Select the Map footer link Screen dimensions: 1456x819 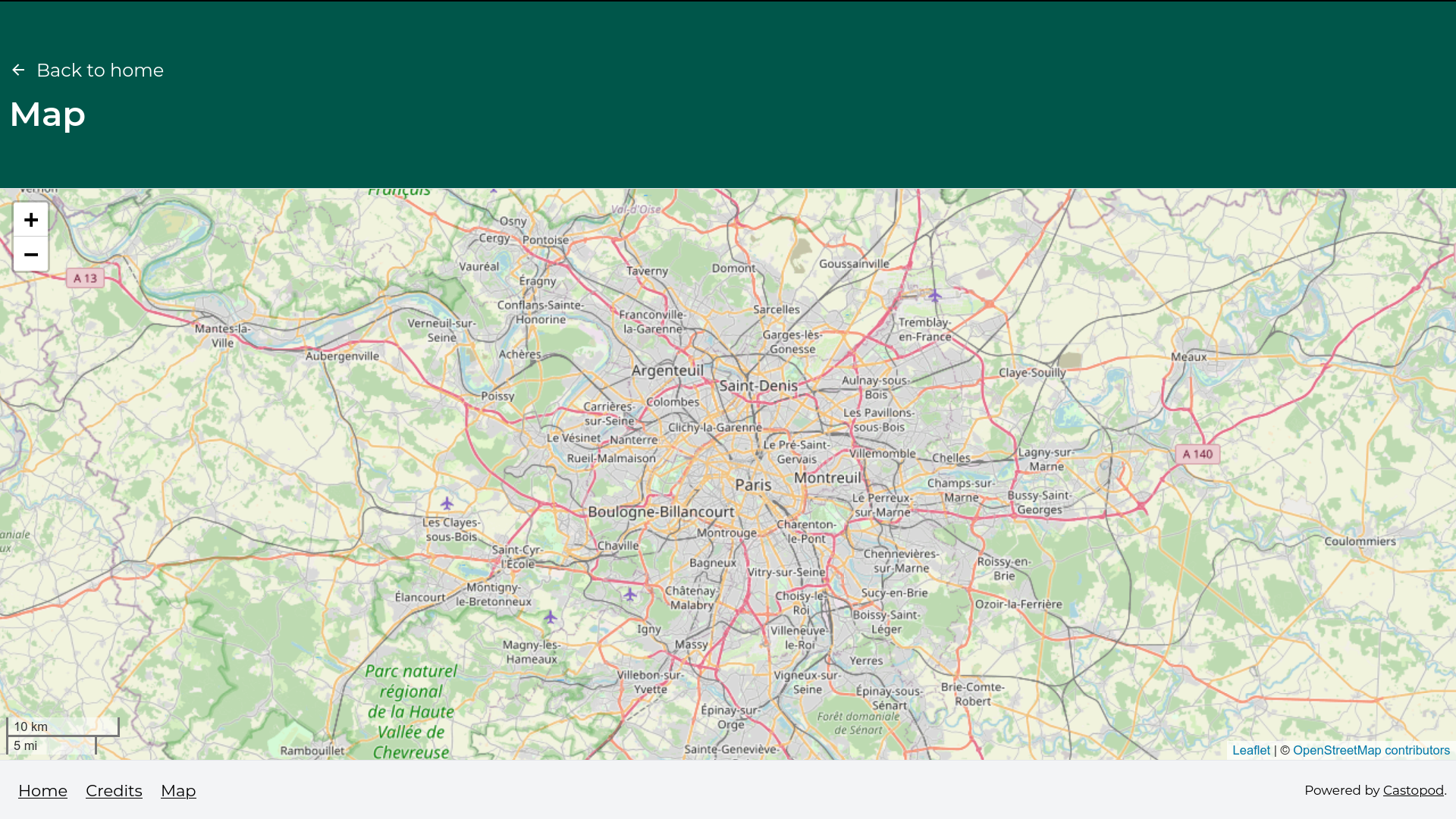(178, 791)
